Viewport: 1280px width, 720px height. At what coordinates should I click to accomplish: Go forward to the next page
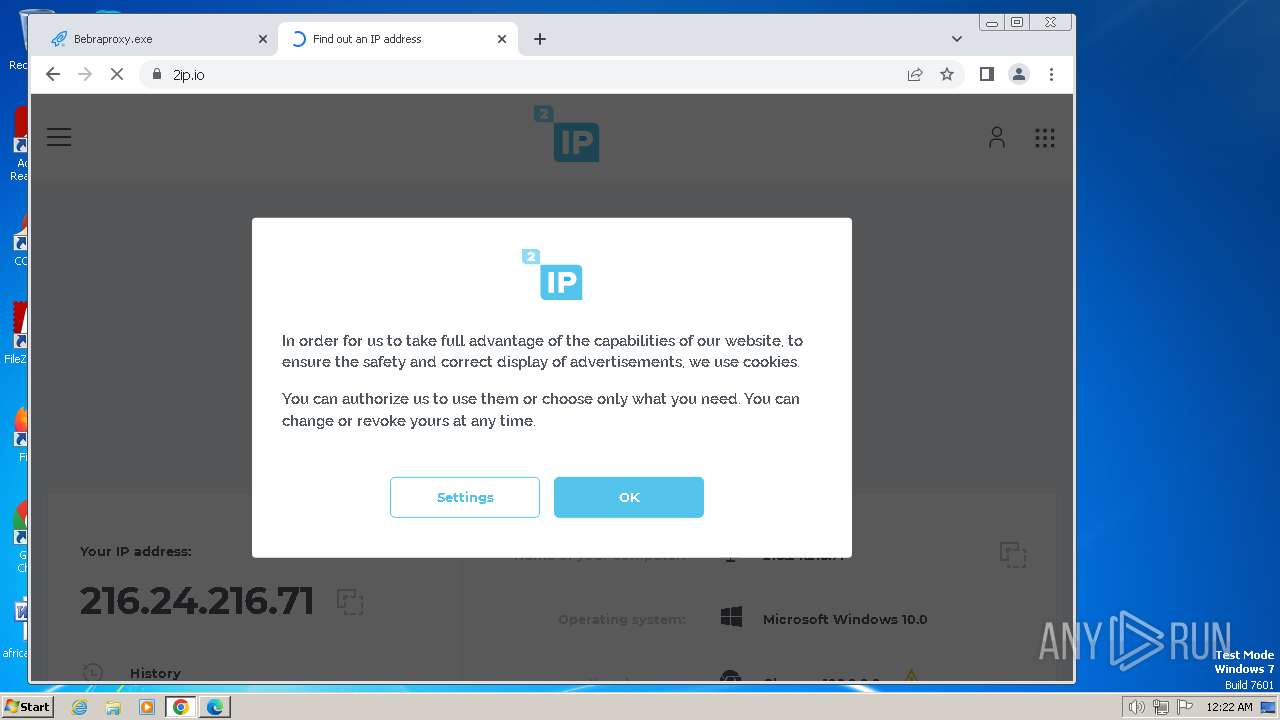pos(85,74)
